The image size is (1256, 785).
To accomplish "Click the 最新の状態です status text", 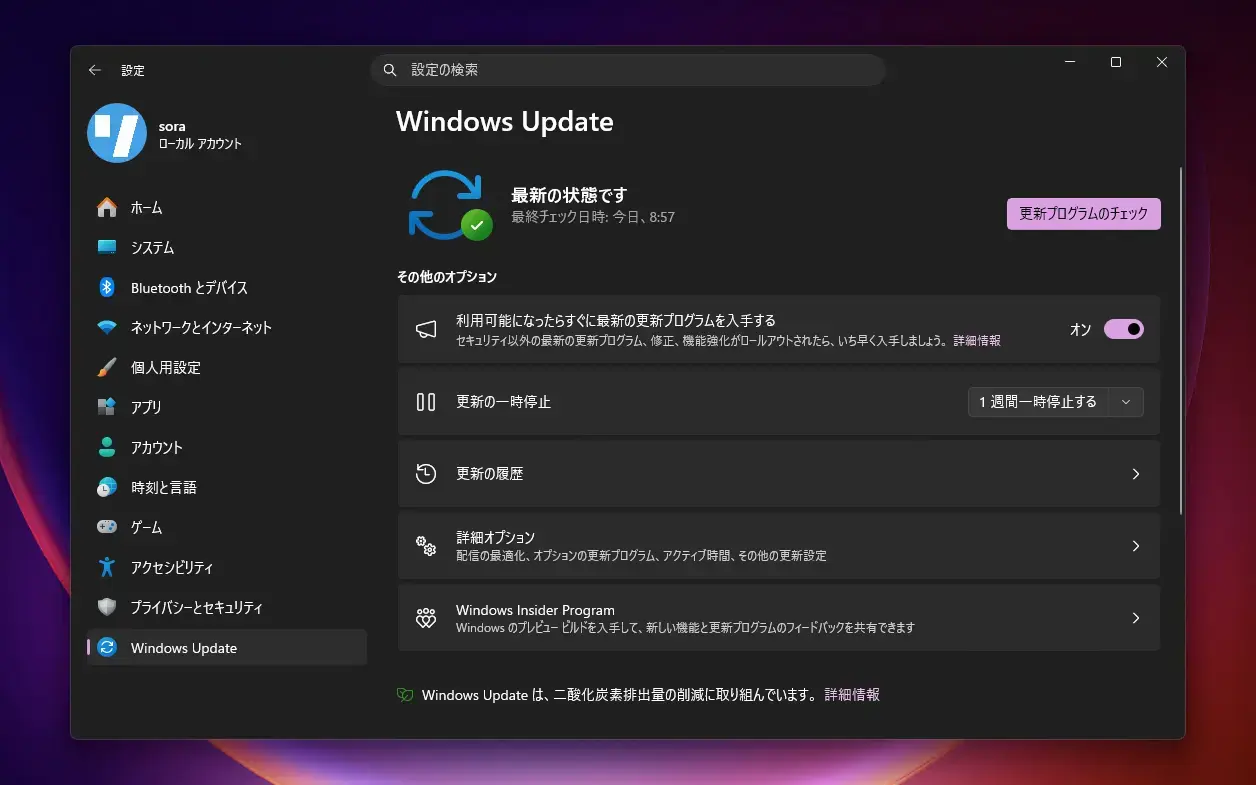I will pyautogui.click(x=569, y=195).
